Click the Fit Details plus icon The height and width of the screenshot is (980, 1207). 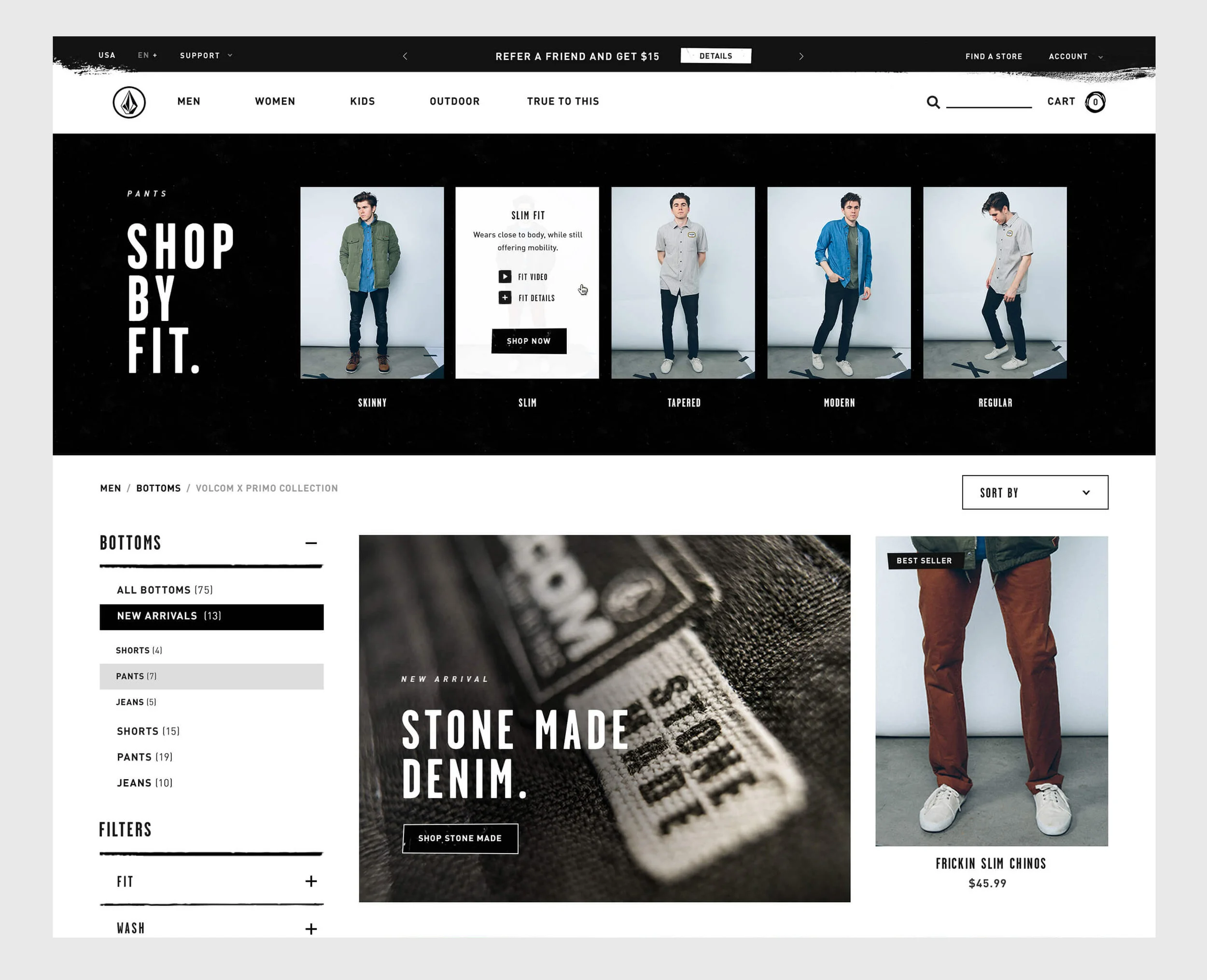[505, 297]
